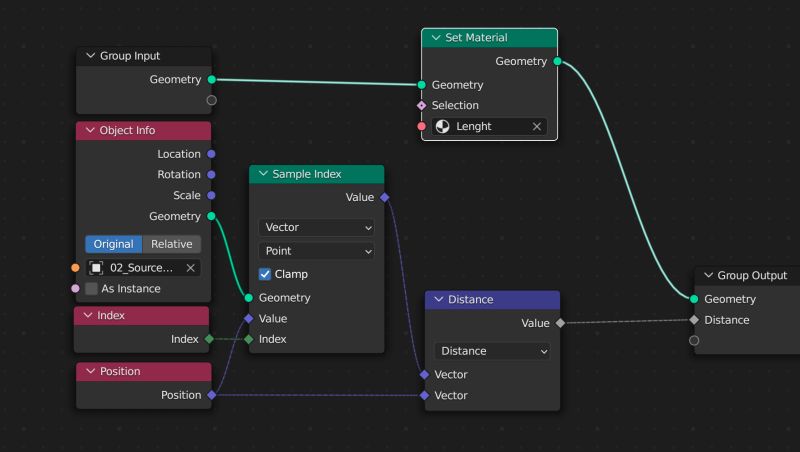This screenshot has width=800, height=452.
Task: Toggle the As Instance checkbox
Action: 91,289
